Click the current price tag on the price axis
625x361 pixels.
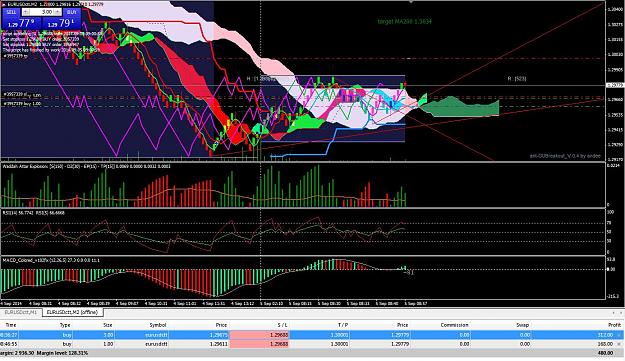615,85
